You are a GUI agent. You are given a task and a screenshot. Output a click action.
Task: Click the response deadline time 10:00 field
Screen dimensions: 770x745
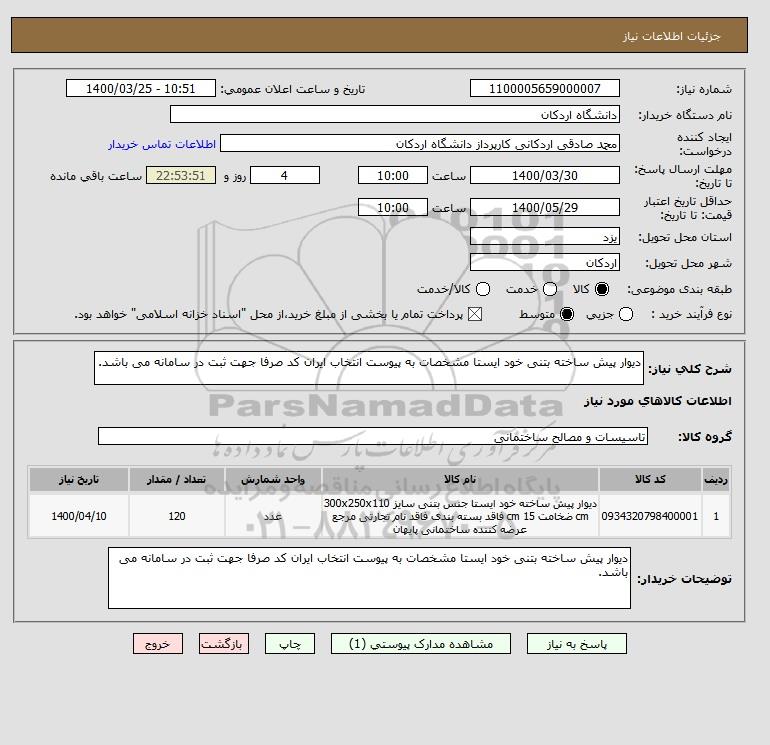click(x=393, y=175)
